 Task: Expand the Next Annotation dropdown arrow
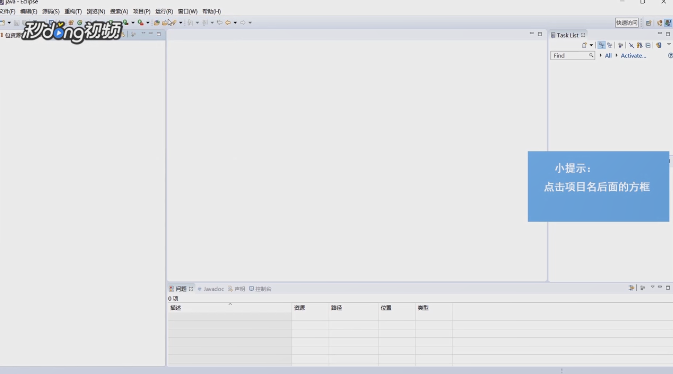[x=197, y=23]
